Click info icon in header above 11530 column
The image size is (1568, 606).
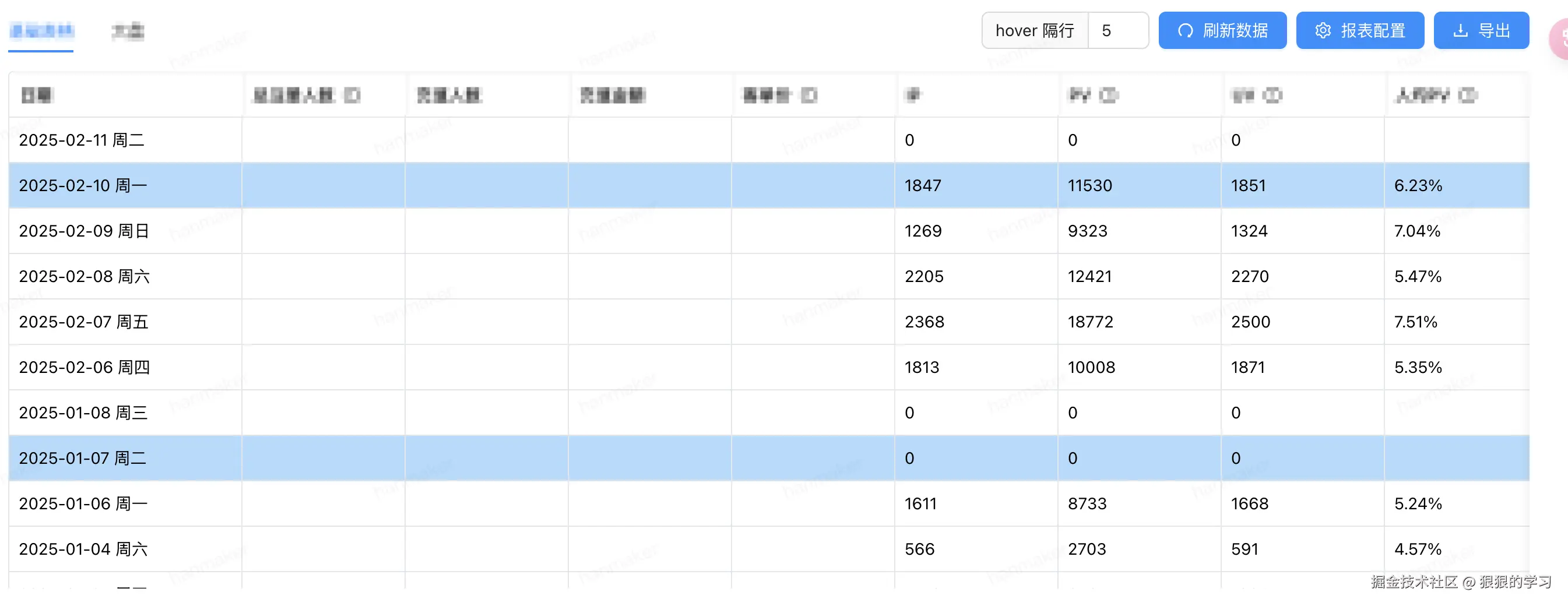1109,96
